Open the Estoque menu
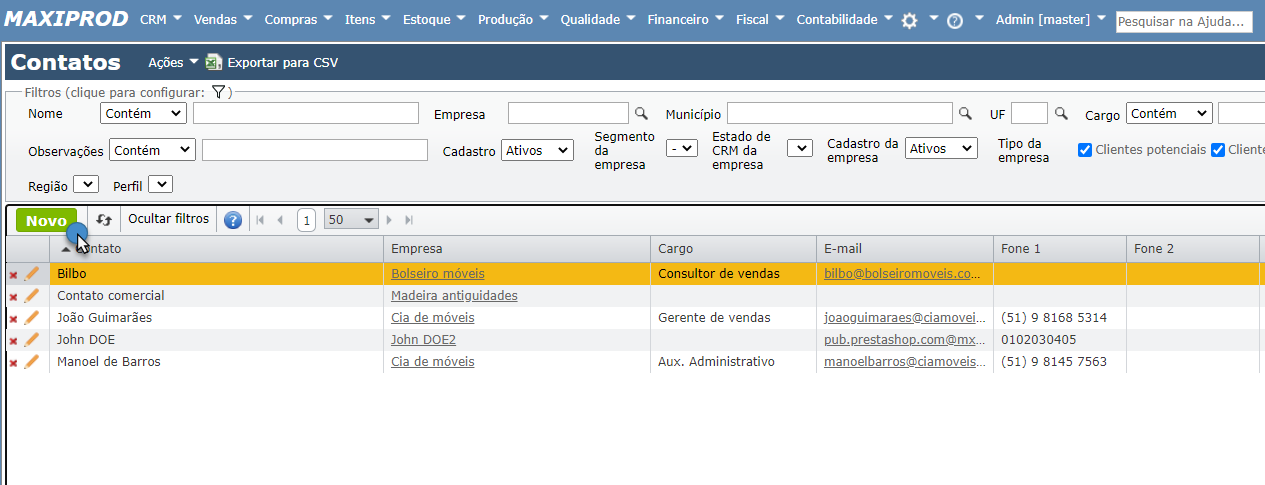 tap(435, 19)
